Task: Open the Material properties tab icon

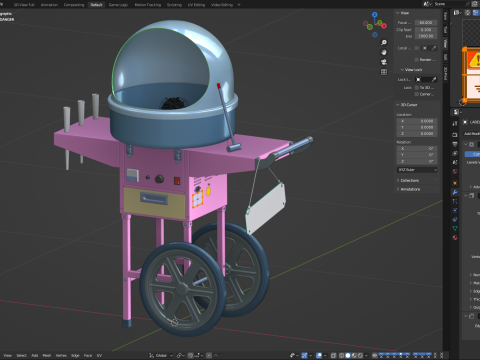Action: (455, 238)
